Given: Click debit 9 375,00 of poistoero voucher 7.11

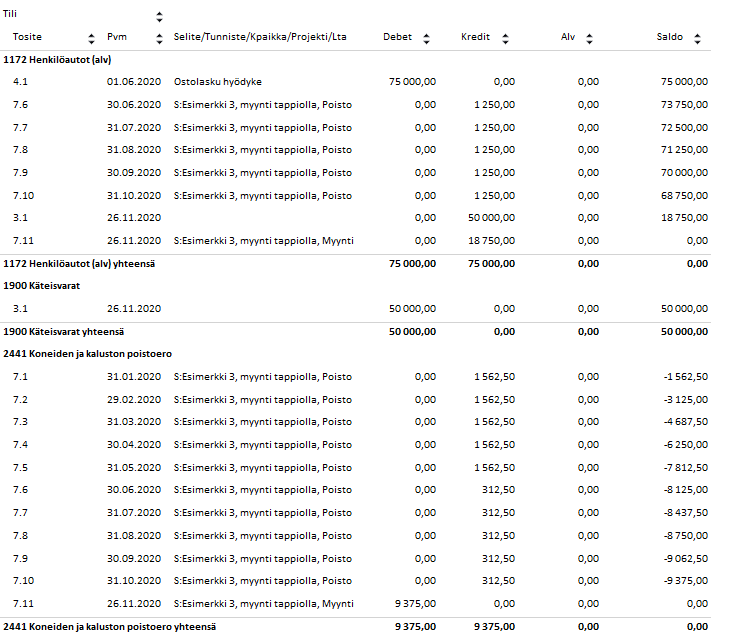Looking at the screenshot, I should (x=415, y=604).
